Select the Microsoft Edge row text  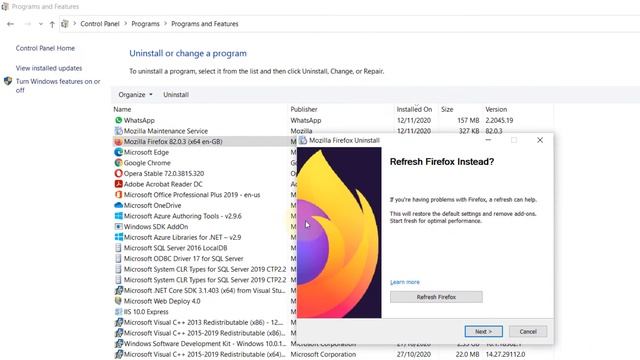click(x=146, y=152)
